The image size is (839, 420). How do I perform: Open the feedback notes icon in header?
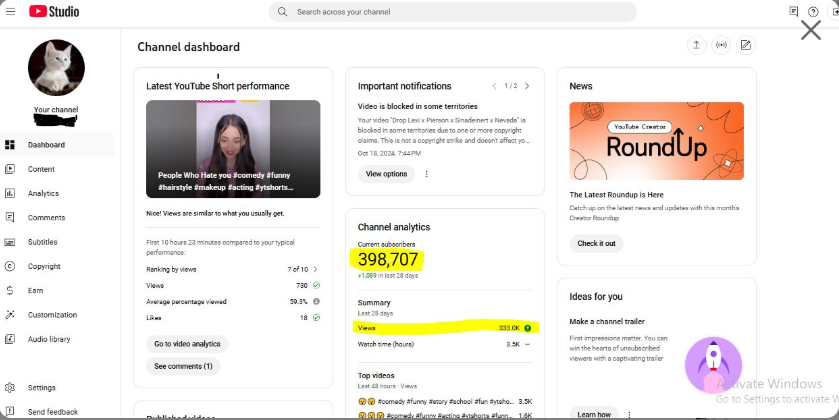pyautogui.click(x=794, y=11)
